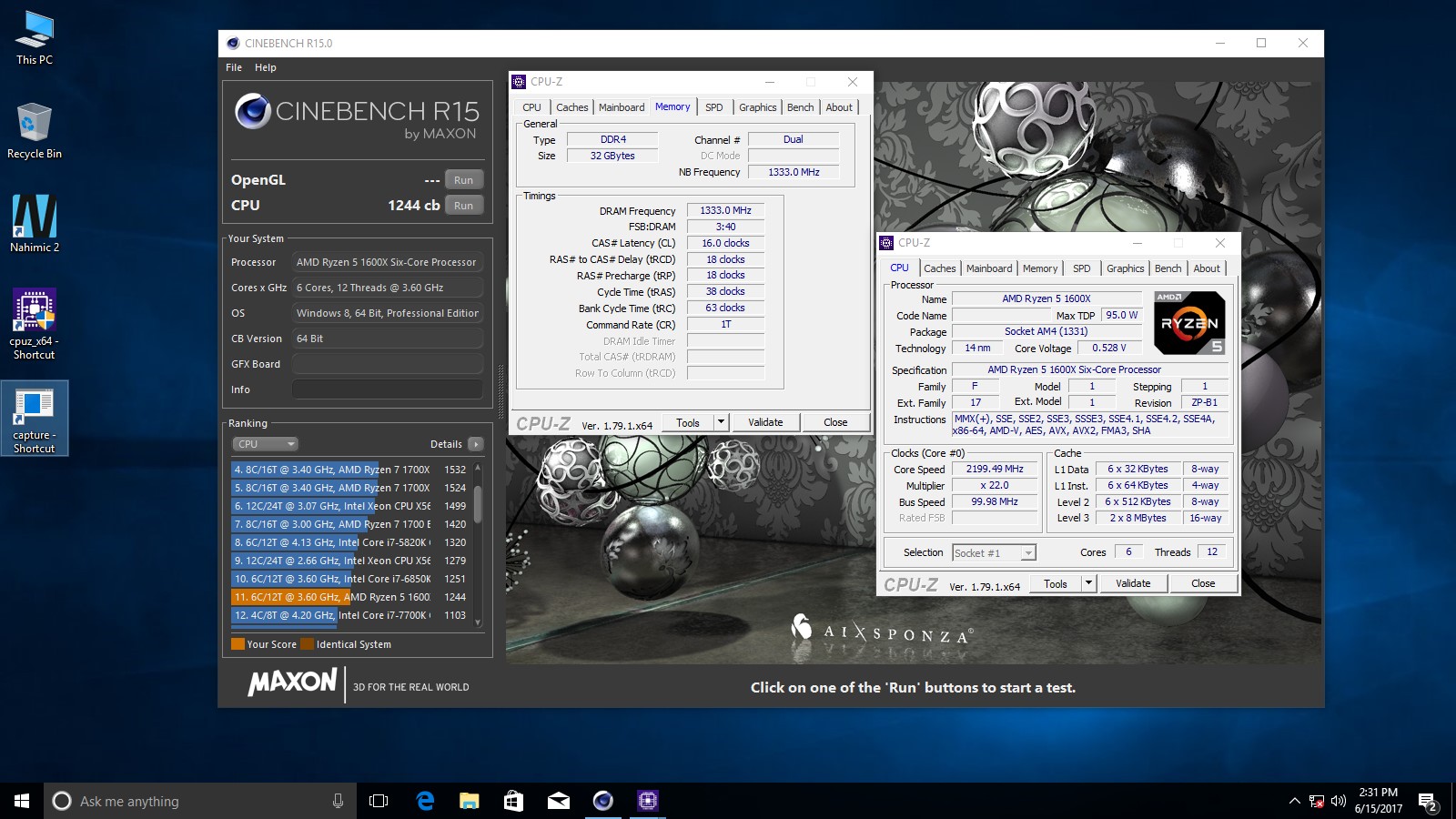The width and height of the screenshot is (1456, 819).
Task: Switch to Caches tab in CPU window
Action: tap(940, 268)
